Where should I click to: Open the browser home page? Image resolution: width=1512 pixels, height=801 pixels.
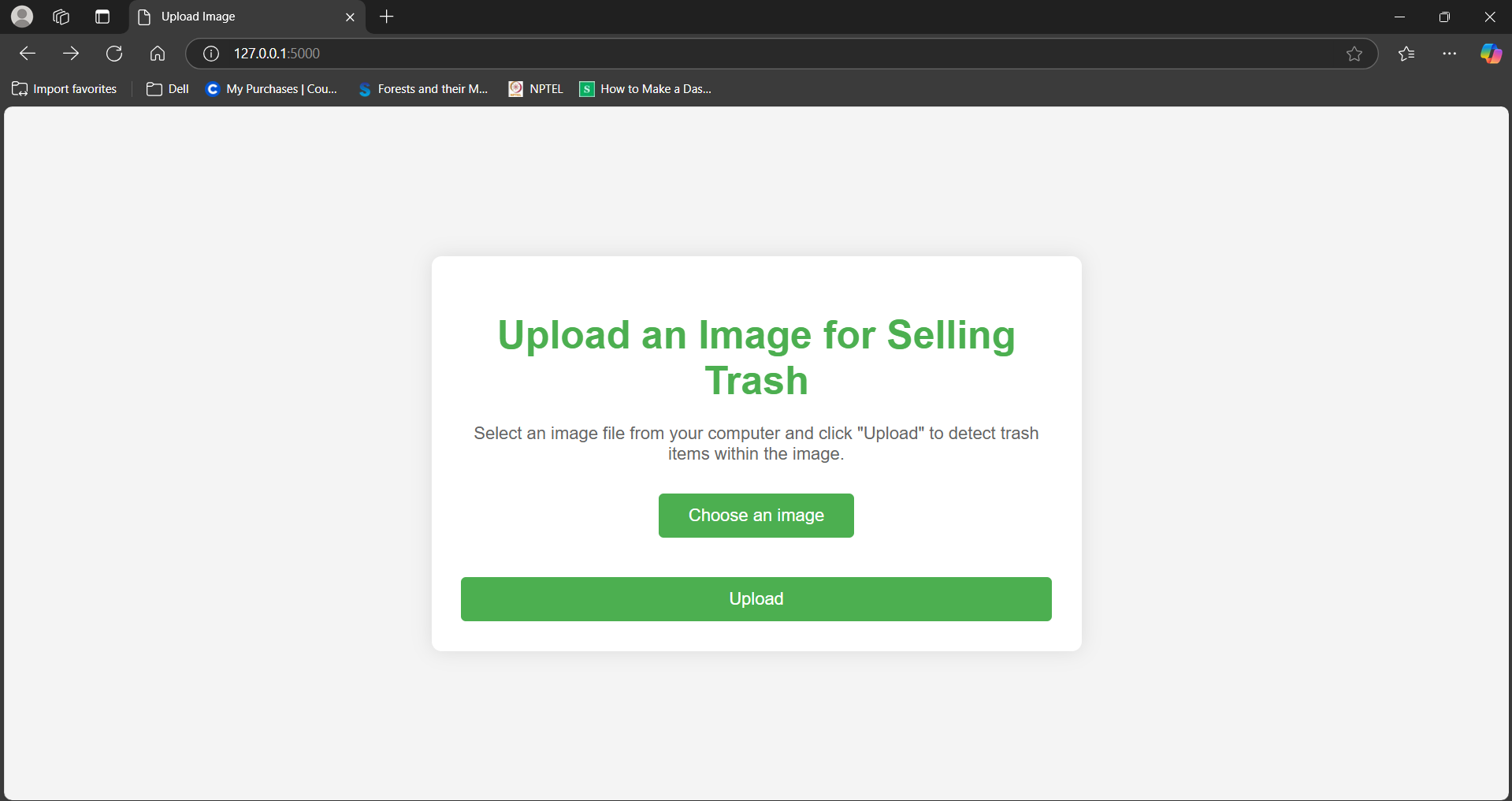pyautogui.click(x=158, y=54)
